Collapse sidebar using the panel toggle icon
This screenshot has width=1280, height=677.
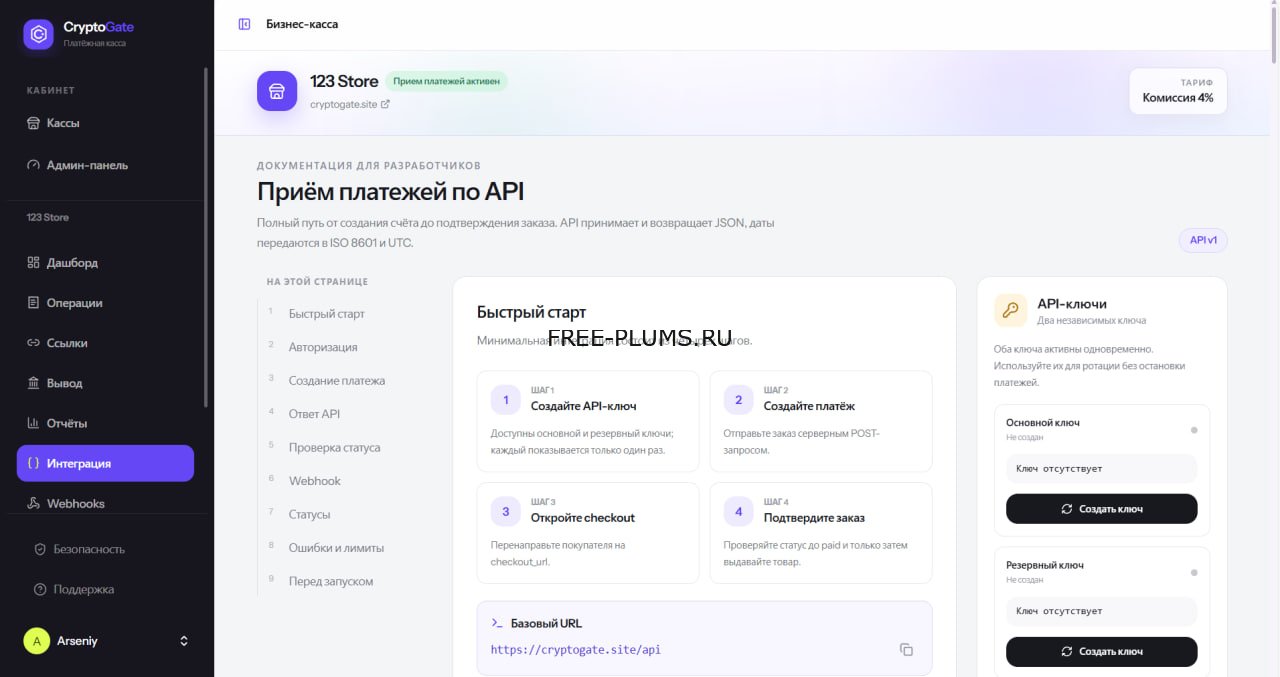point(244,24)
